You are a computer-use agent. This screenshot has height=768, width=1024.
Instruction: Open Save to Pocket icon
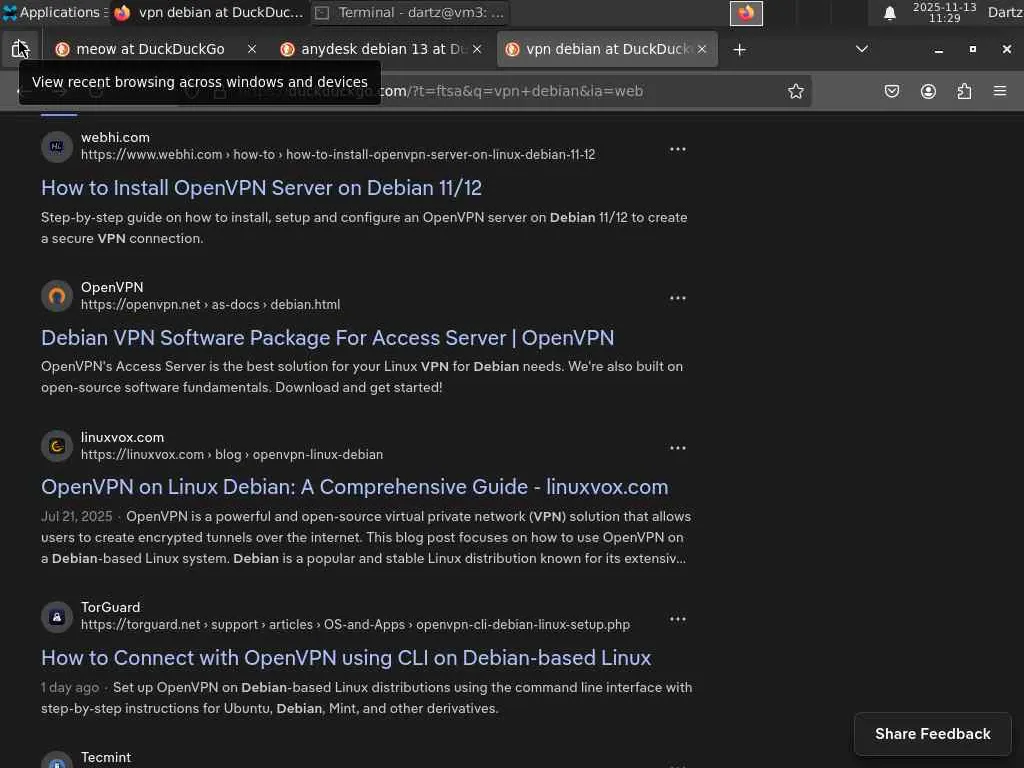[891, 91]
